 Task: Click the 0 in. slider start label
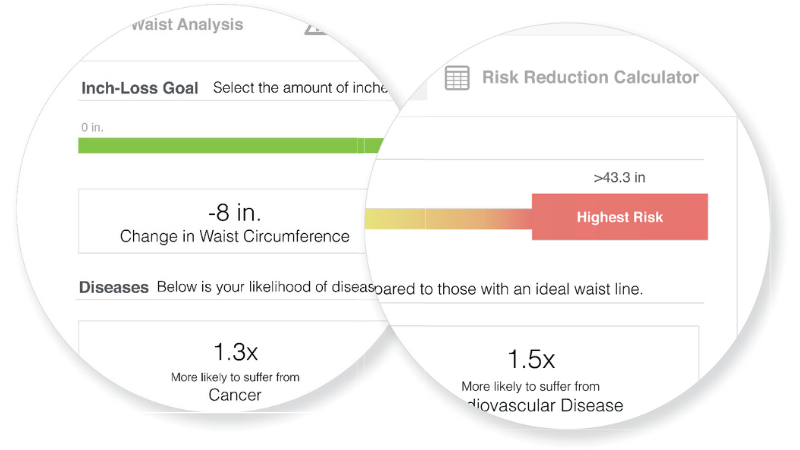click(92, 128)
